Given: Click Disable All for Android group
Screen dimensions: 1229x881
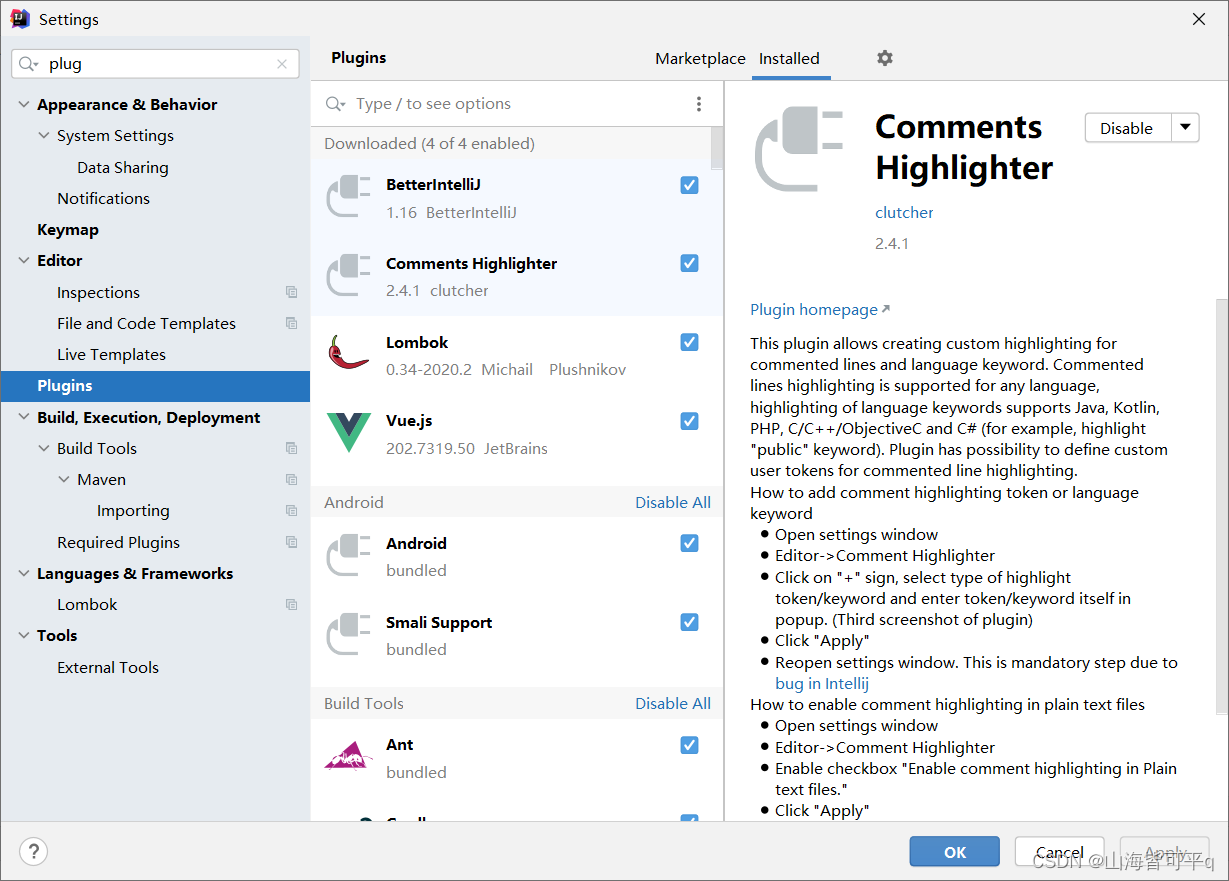Looking at the screenshot, I should click(x=673, y=502).
